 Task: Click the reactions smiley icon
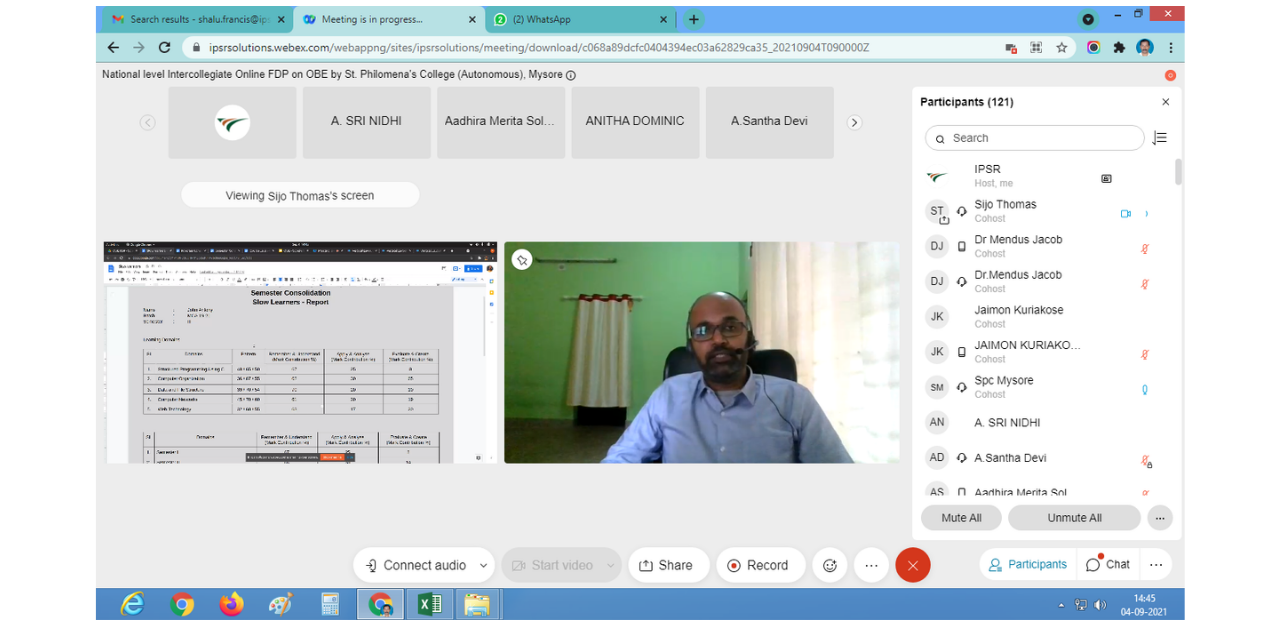(829, 565)
